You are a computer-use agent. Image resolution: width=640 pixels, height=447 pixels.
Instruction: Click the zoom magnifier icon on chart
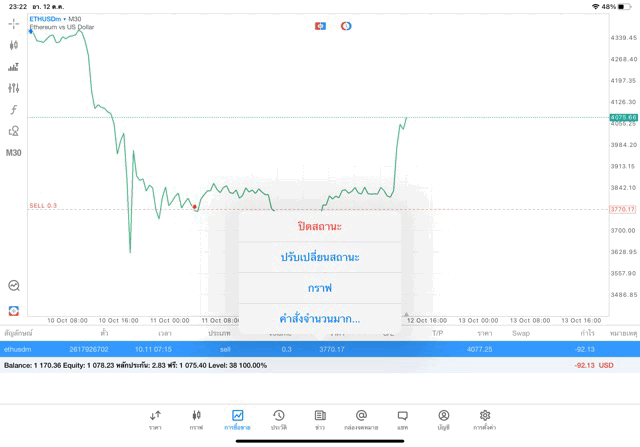coord(14,286)
